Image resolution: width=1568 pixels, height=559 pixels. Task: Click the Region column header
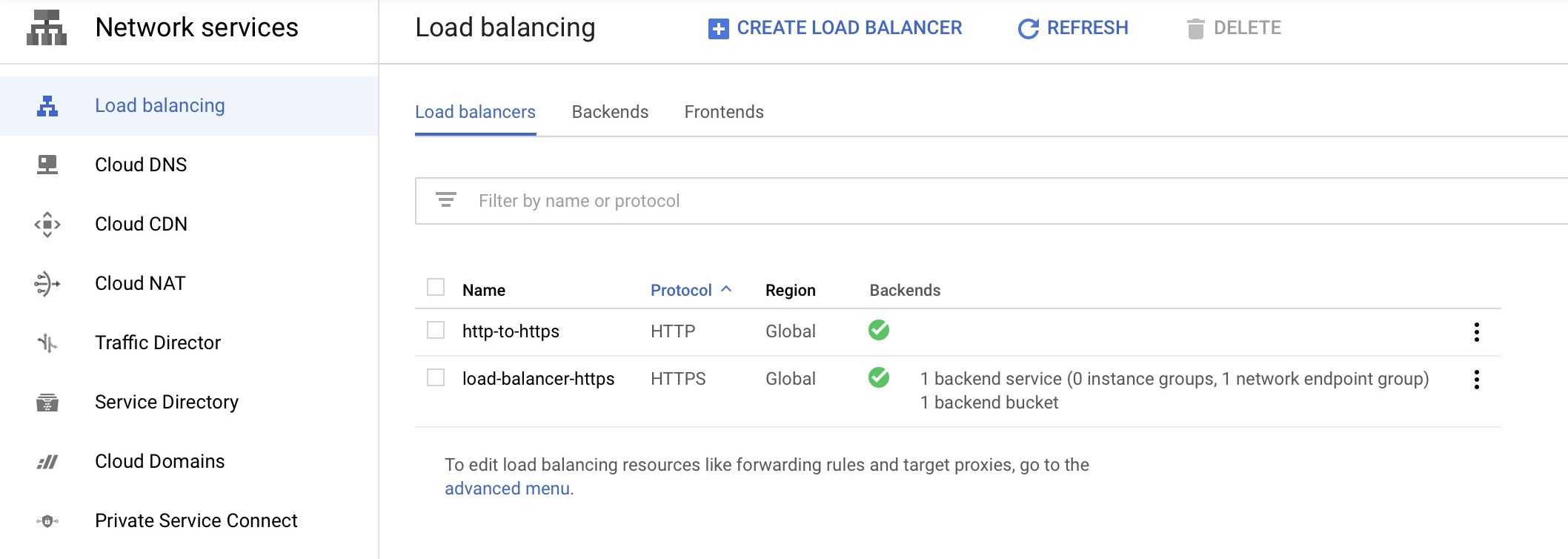pos(791,290)
